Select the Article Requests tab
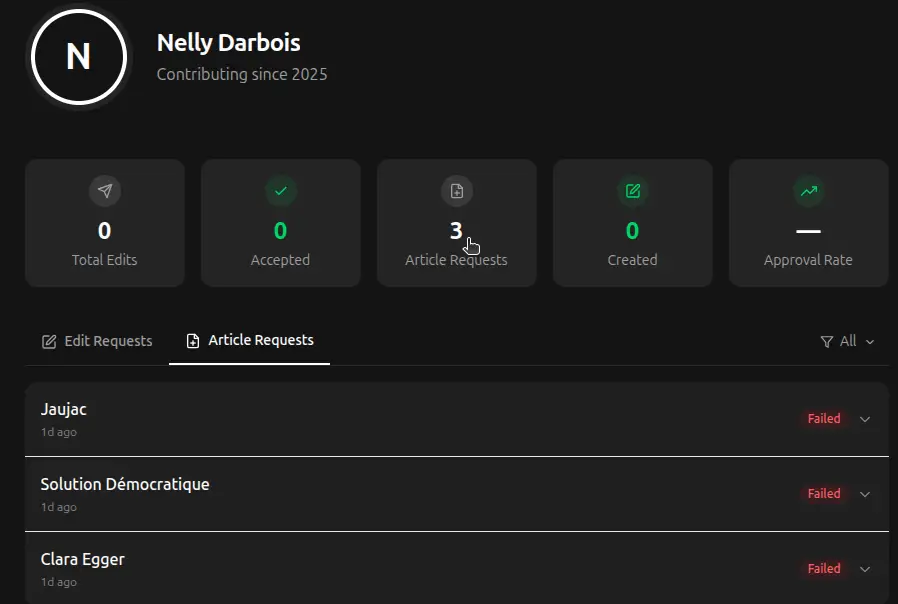Image resolution: width=898 pixels, height=604 pixels. 250,341
